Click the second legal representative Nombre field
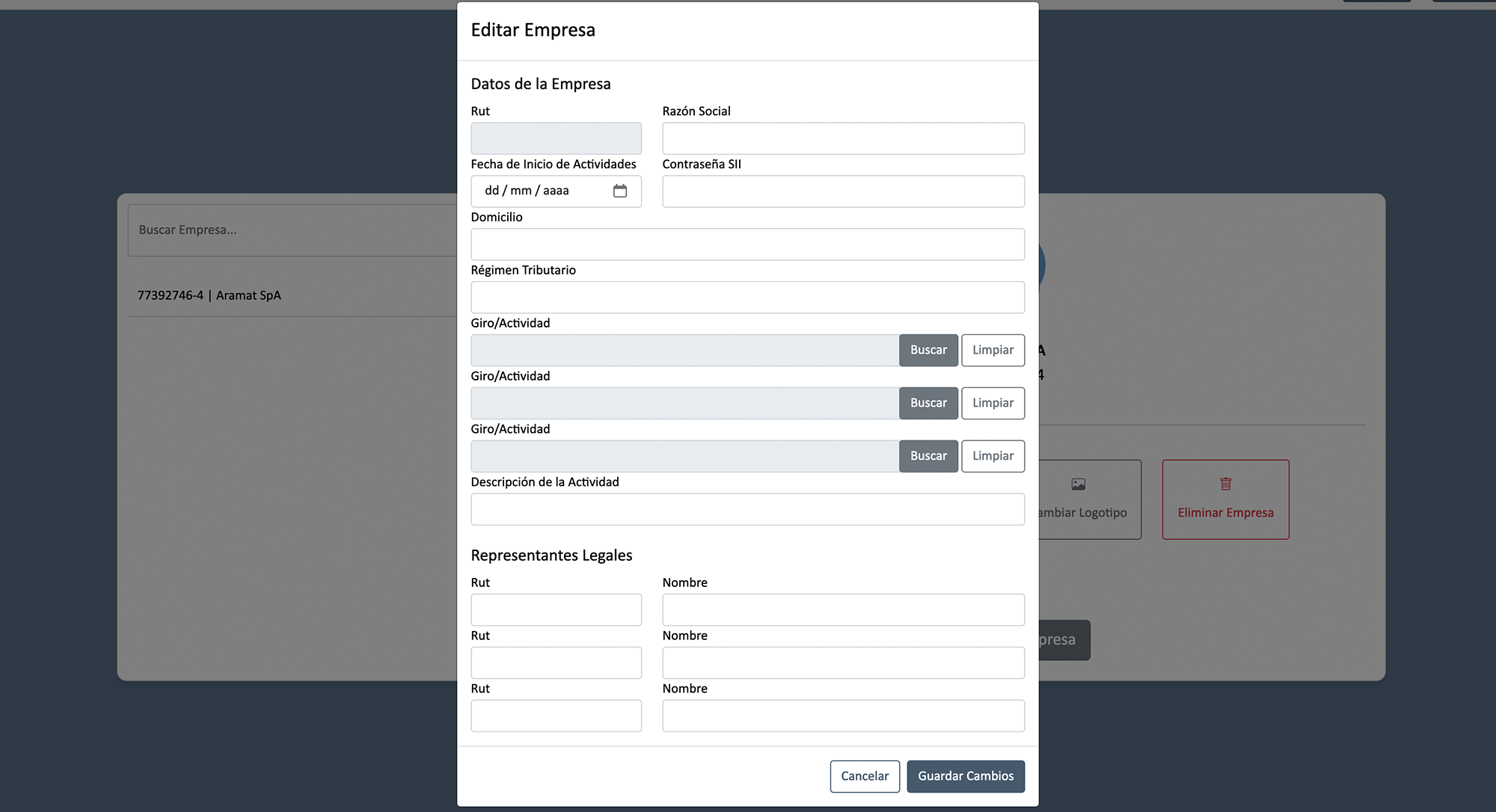1496x812 pixels. pyautogui.click(x=843, y=663)
